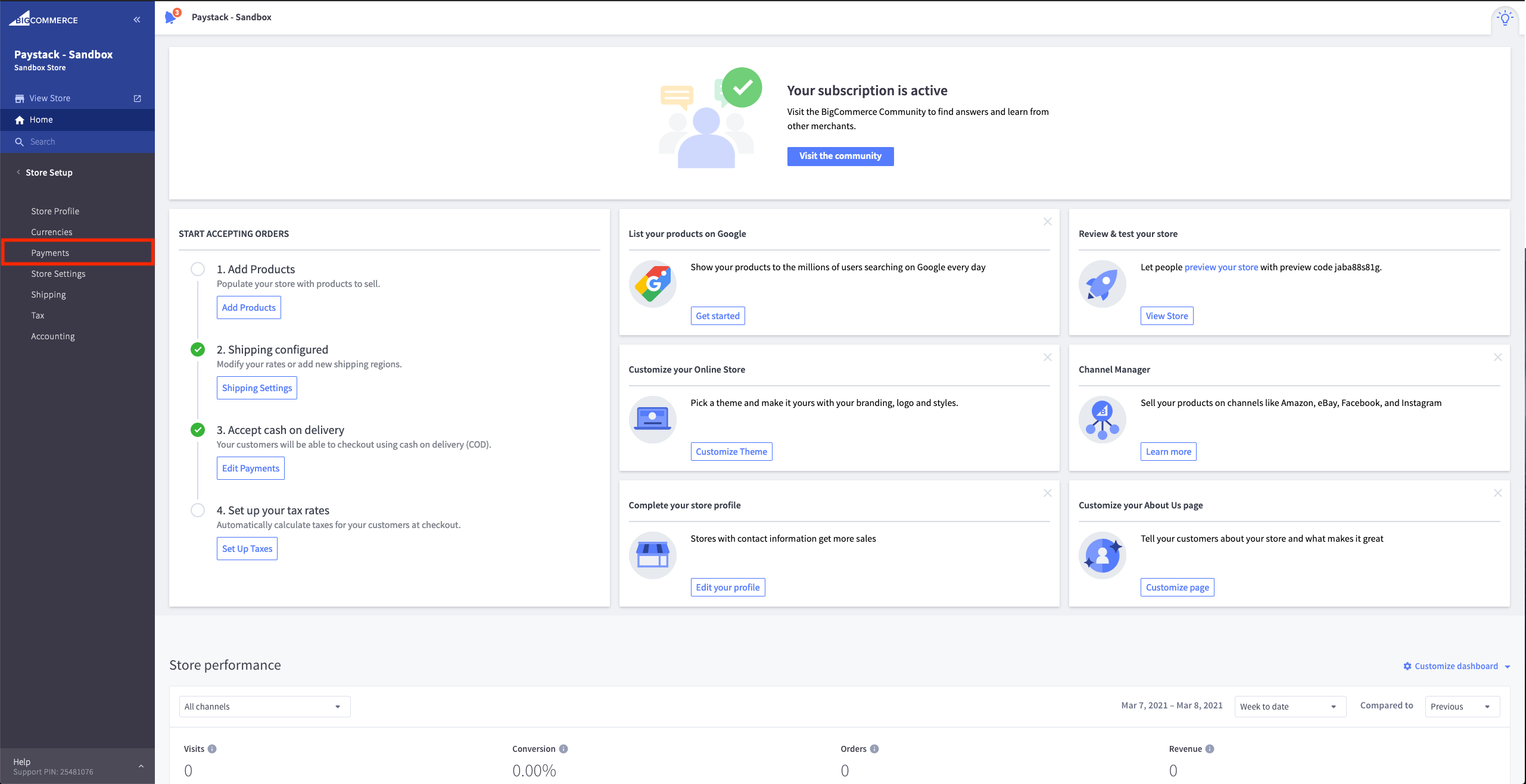1526x784 pixels.
Task: Click the Set Up Taxes button
Action: (247, 549)
